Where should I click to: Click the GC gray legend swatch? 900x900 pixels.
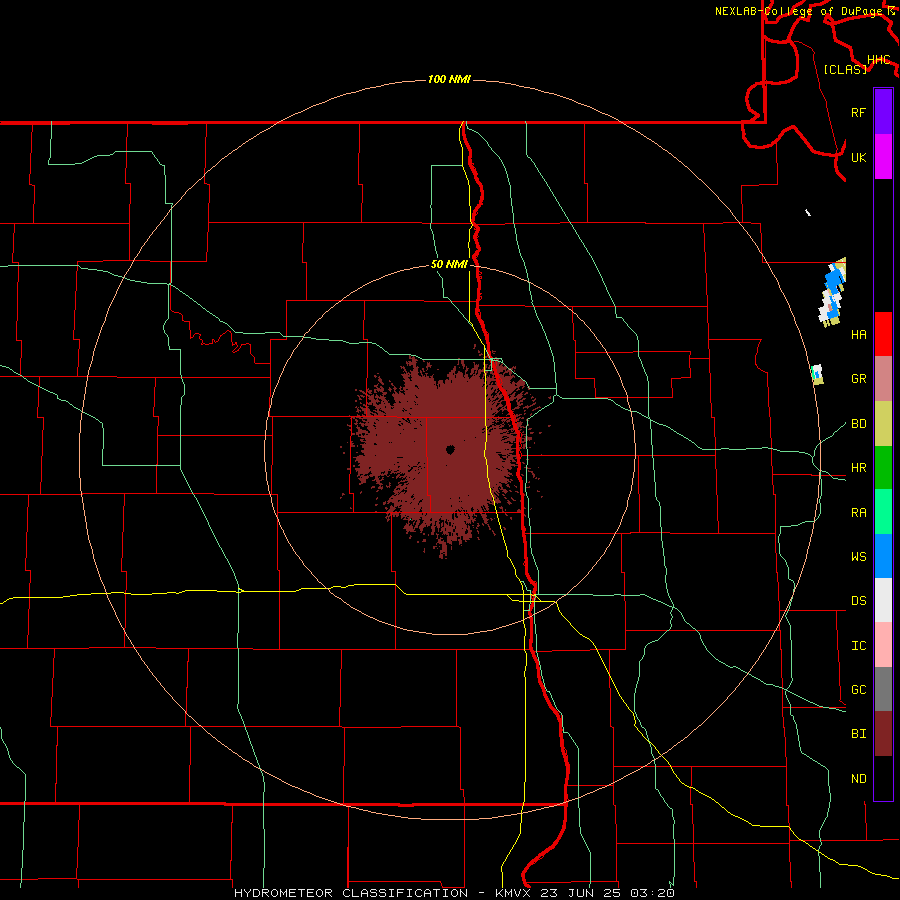coord(883,689)
